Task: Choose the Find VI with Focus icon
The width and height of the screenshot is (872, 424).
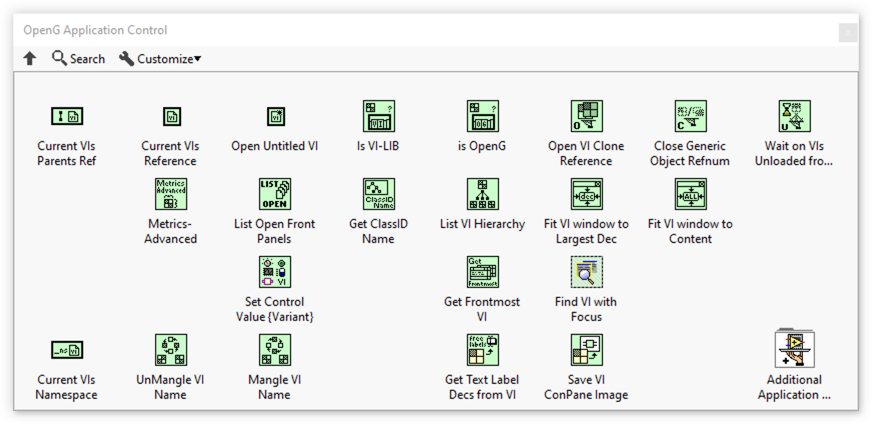Action: 586,272
